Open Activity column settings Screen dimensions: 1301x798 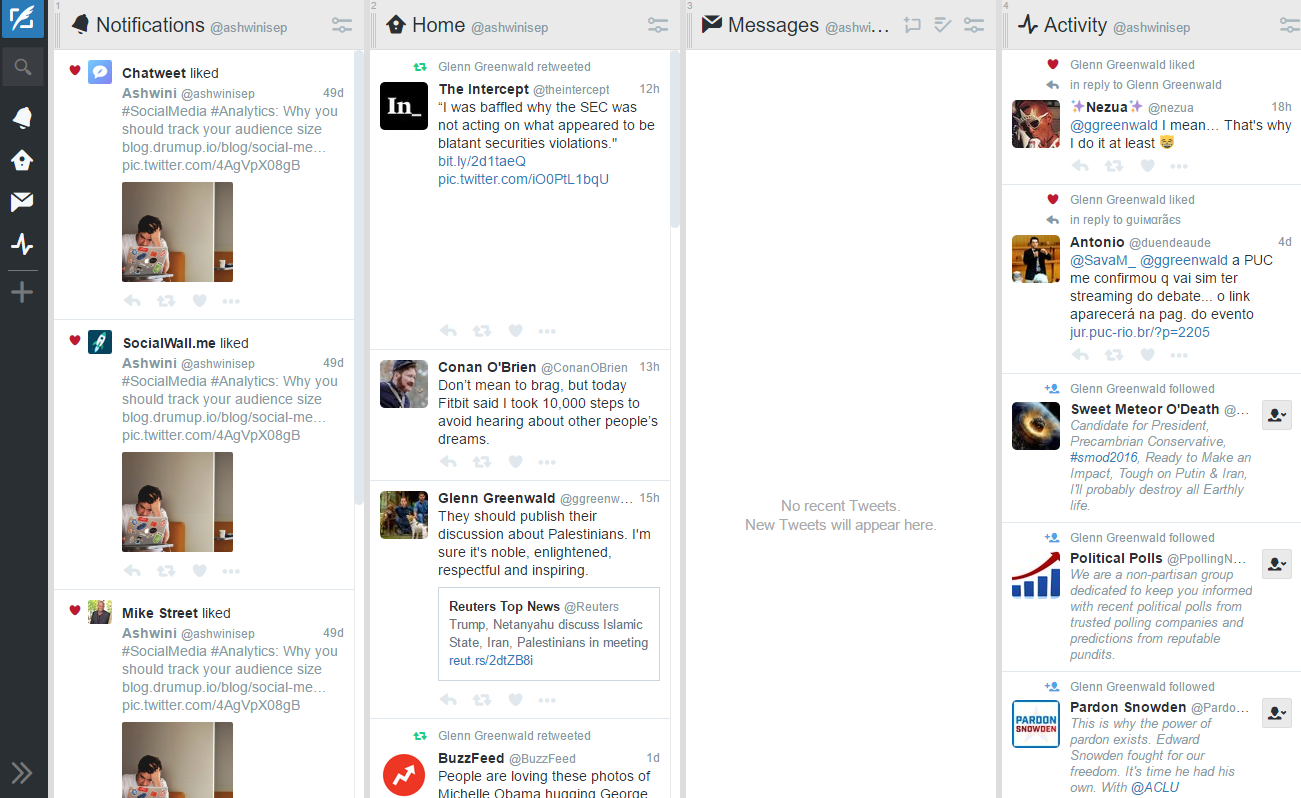click(1290, 26)
